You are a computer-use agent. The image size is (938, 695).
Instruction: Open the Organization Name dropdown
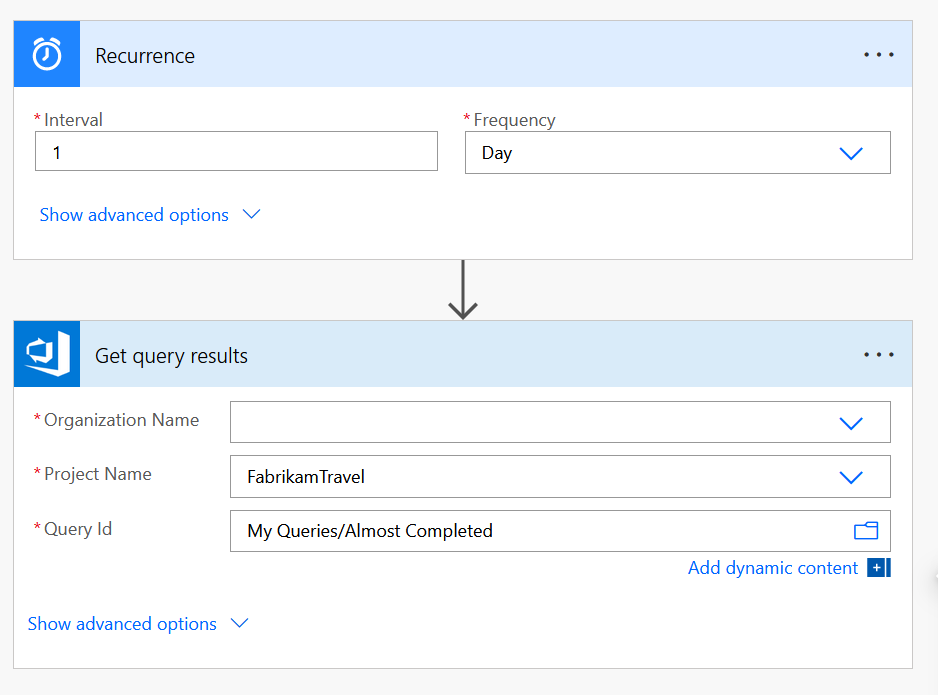click(850, 422)
